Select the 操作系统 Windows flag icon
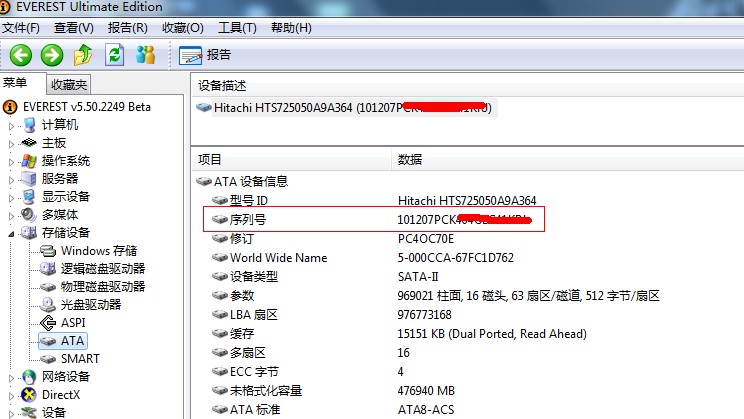The image size is (744, 419). (29, 161)
